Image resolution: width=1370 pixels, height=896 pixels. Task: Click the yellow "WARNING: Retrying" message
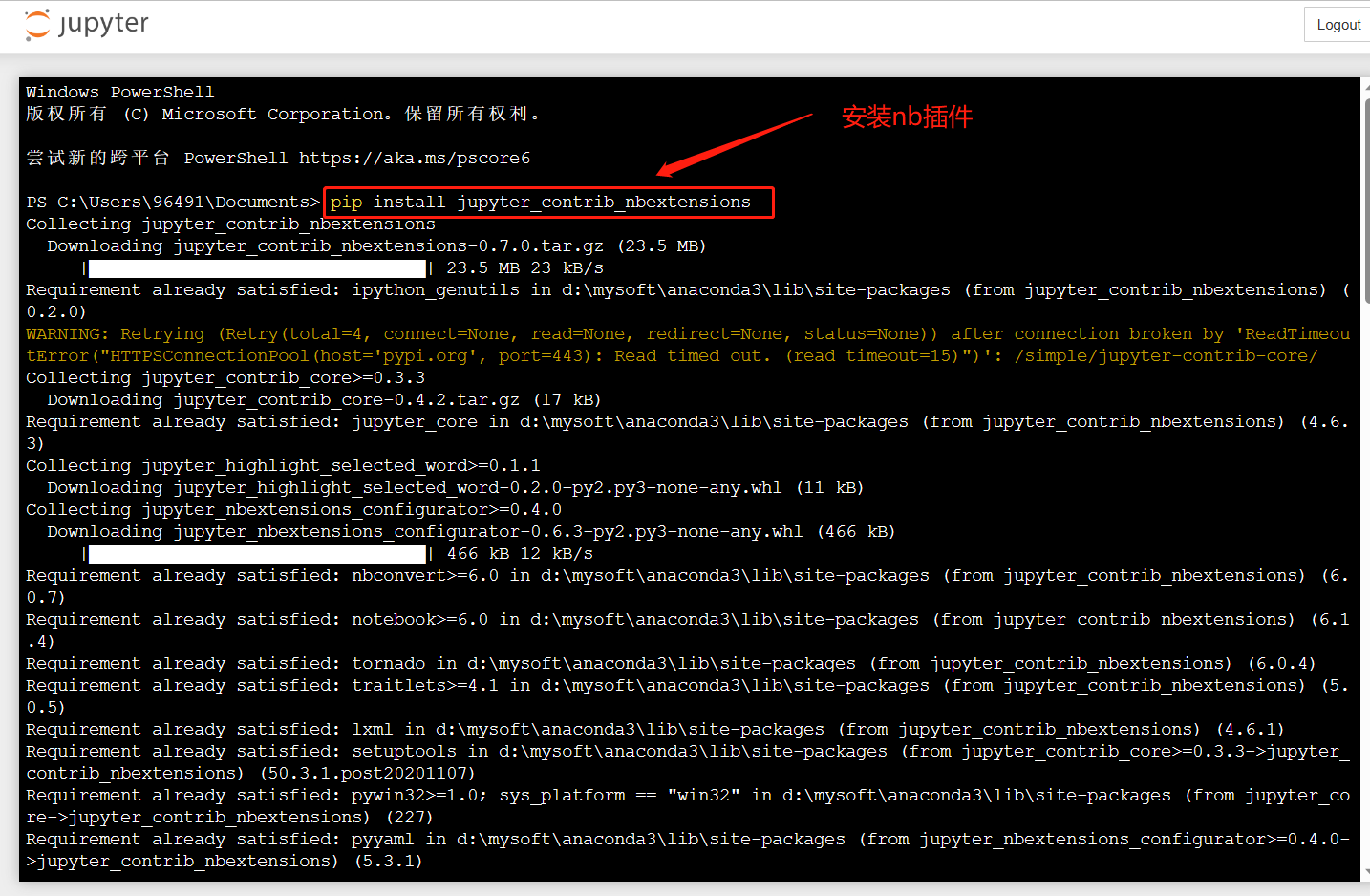point(688,344)
